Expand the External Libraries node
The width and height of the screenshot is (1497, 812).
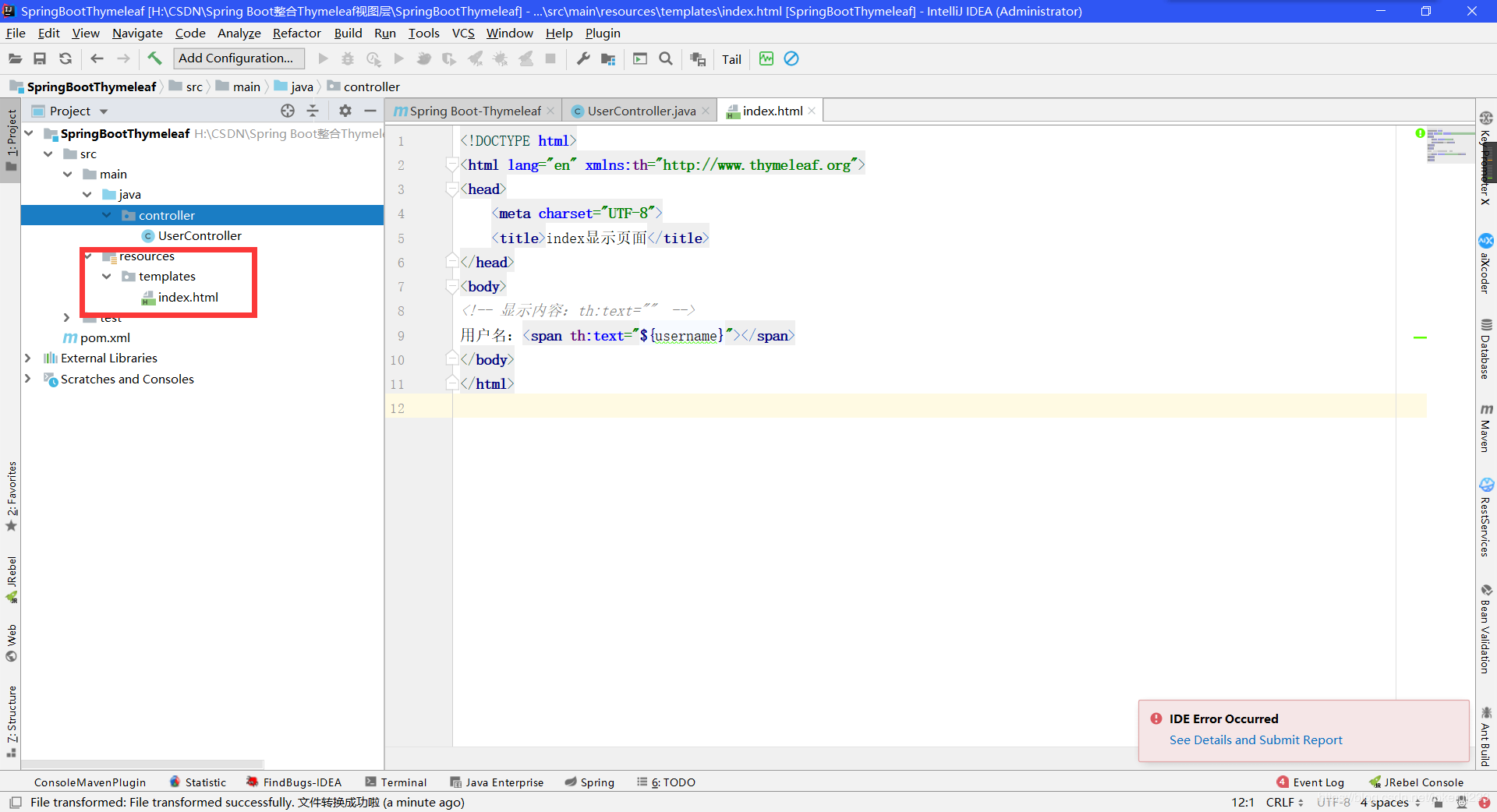tap(28, 358)
